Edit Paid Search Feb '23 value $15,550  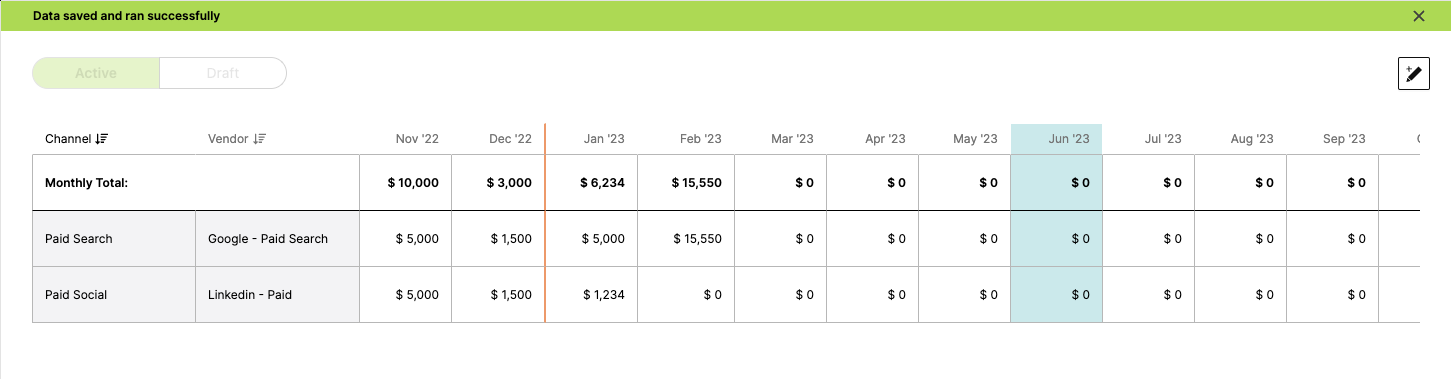pos(689,239)
